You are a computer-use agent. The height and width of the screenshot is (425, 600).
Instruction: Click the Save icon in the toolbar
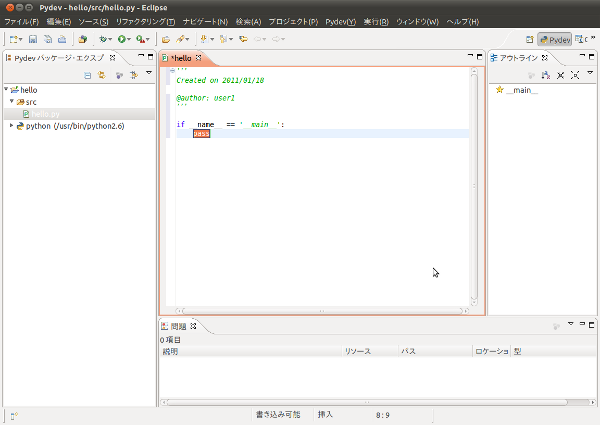[x=33, y=39]
